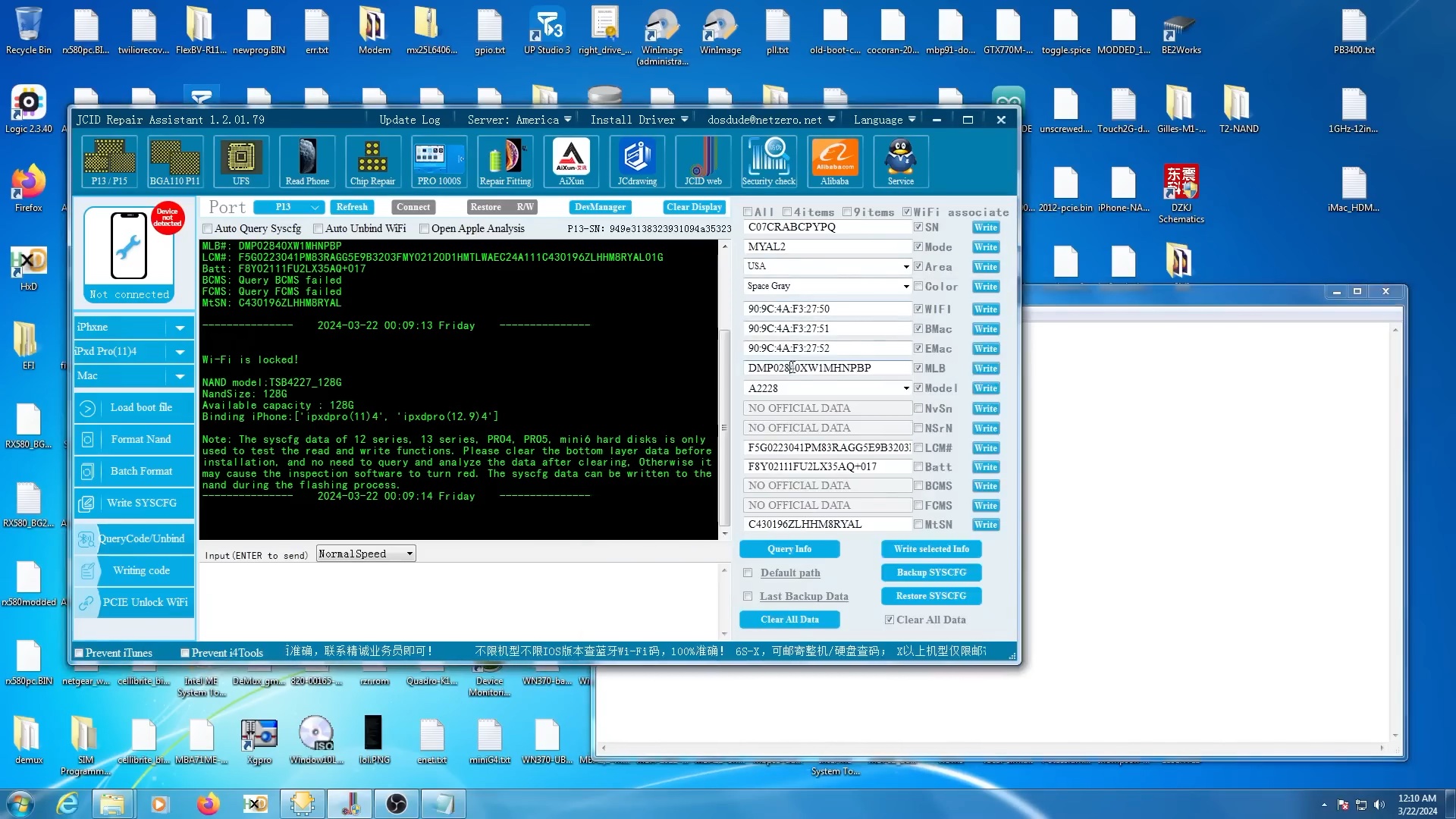Toggle the Color field checkbox
Viewport: 1456px width, 819px height.
tap(918, 287)
